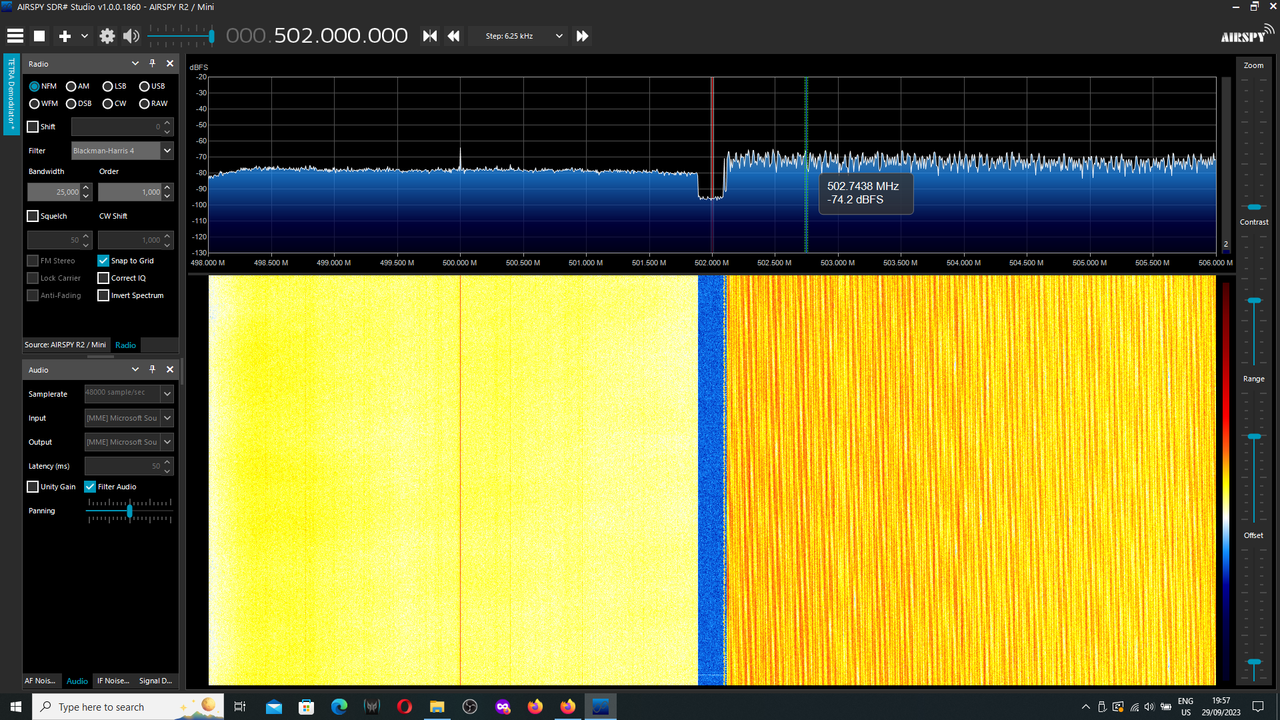
Task: Select the WFM demodulation mode
Action: tap(44, 103)
